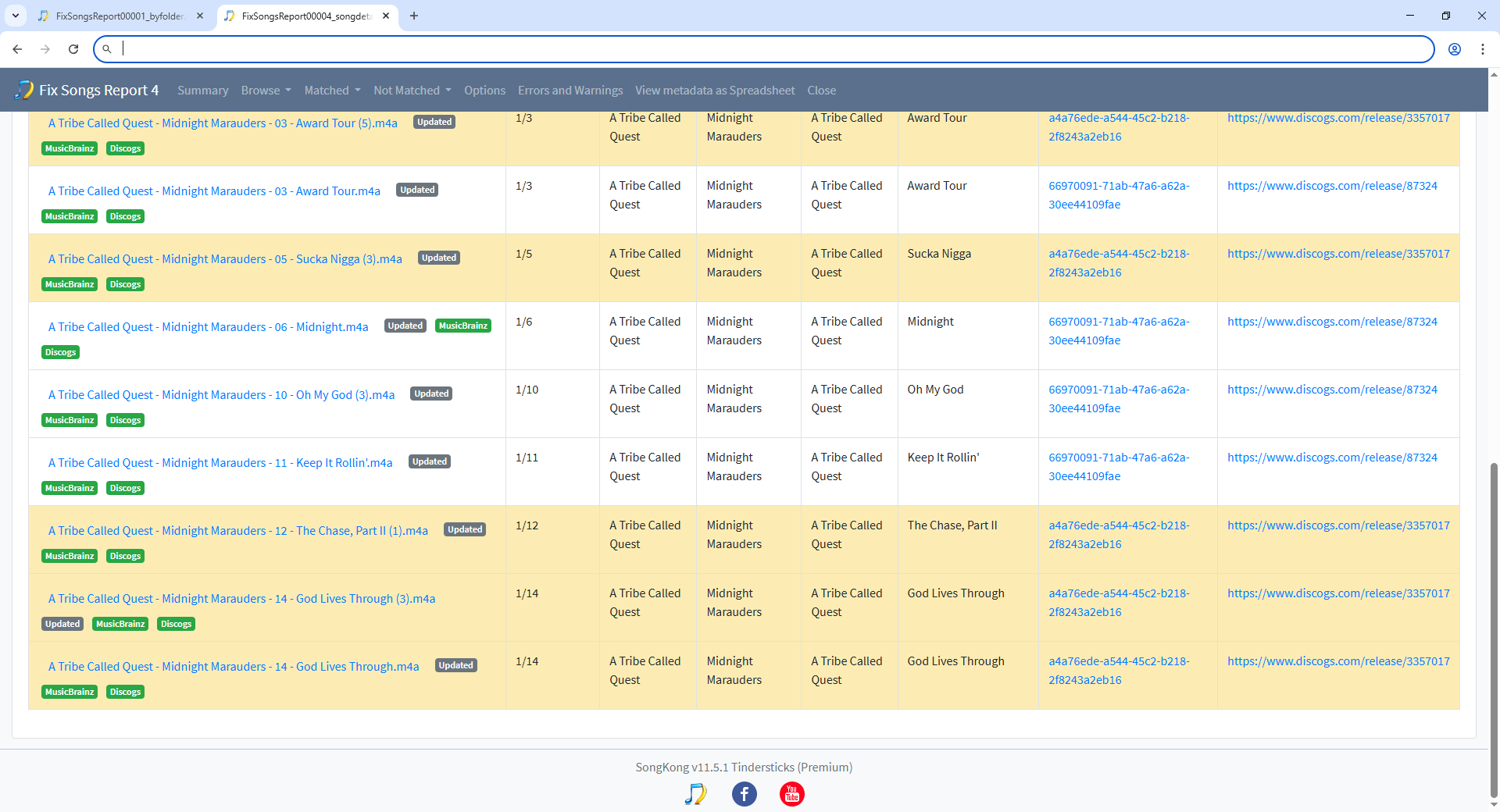
Task: Open the browser profile icon
Action: tap(1455, 49)
